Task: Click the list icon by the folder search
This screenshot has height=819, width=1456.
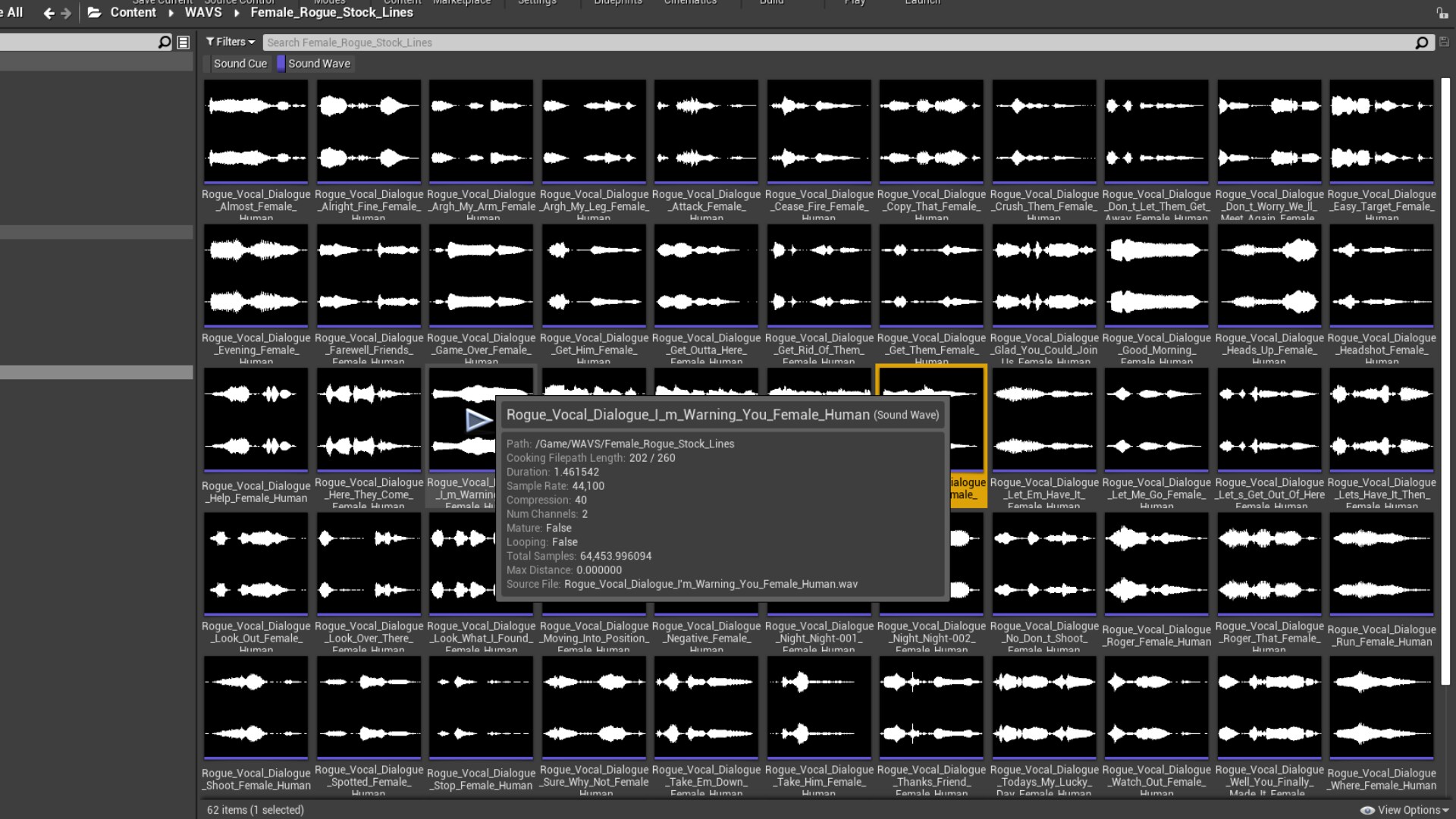Action: pyautogui.click(x=183, y=42)
